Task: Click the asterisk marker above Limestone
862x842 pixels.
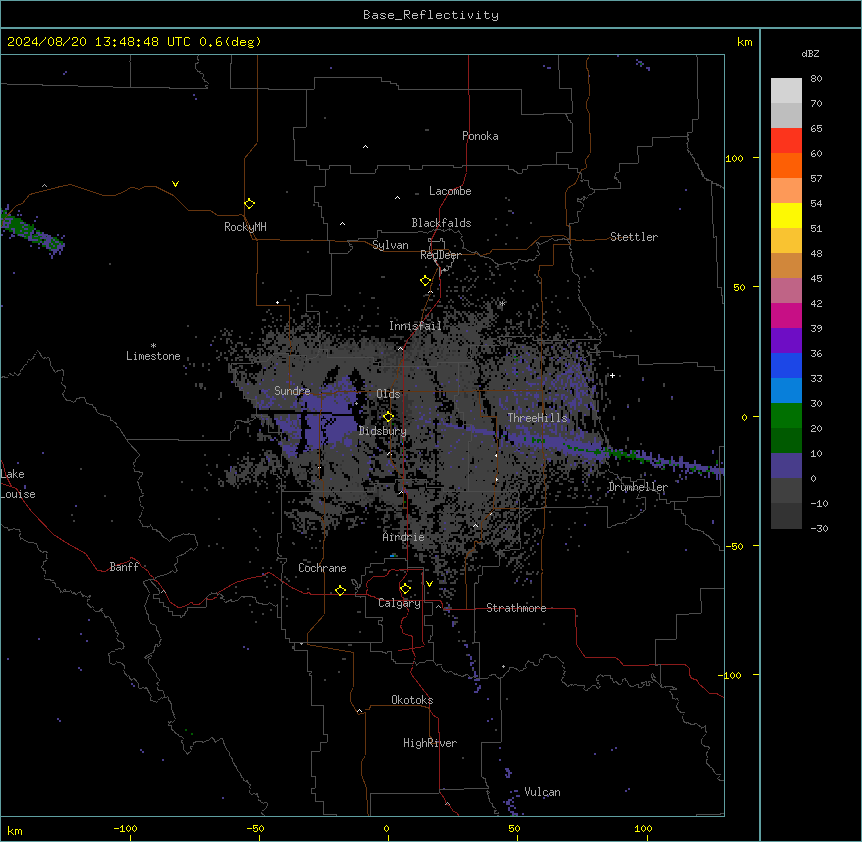Action: point(153,346)
